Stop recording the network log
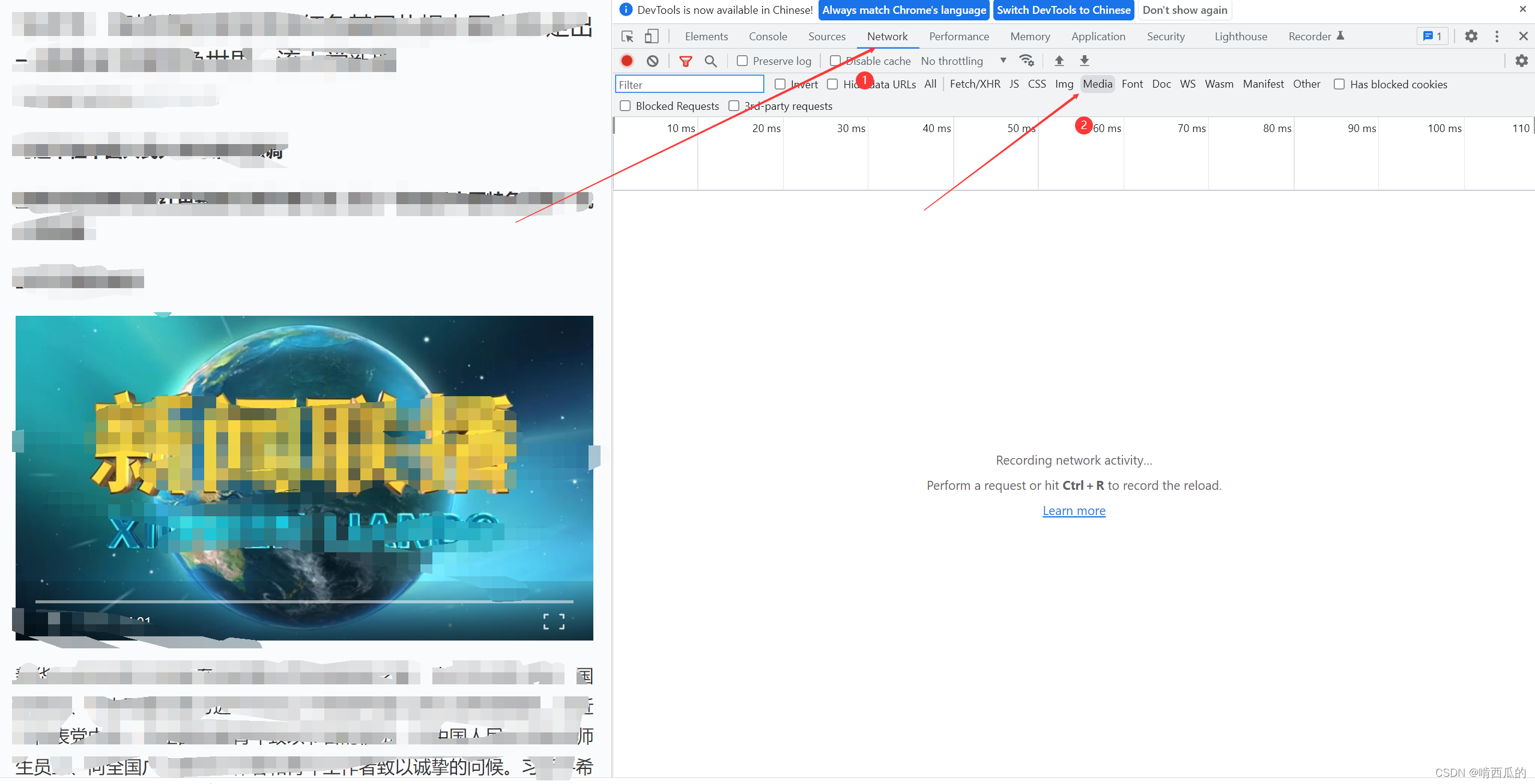This screenshot has width=1535, height=784. coord(627,61)
